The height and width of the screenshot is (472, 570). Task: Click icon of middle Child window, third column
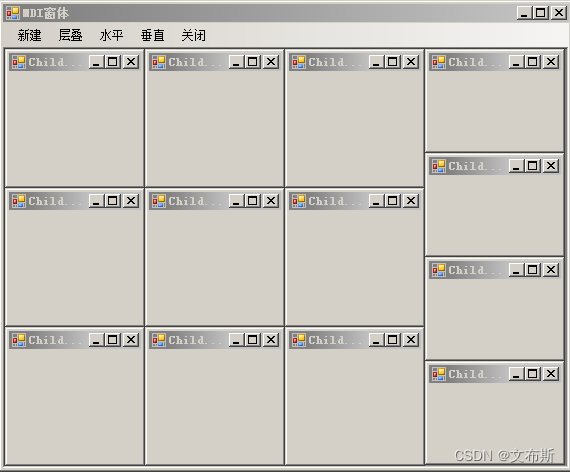(x=298, y=201)
